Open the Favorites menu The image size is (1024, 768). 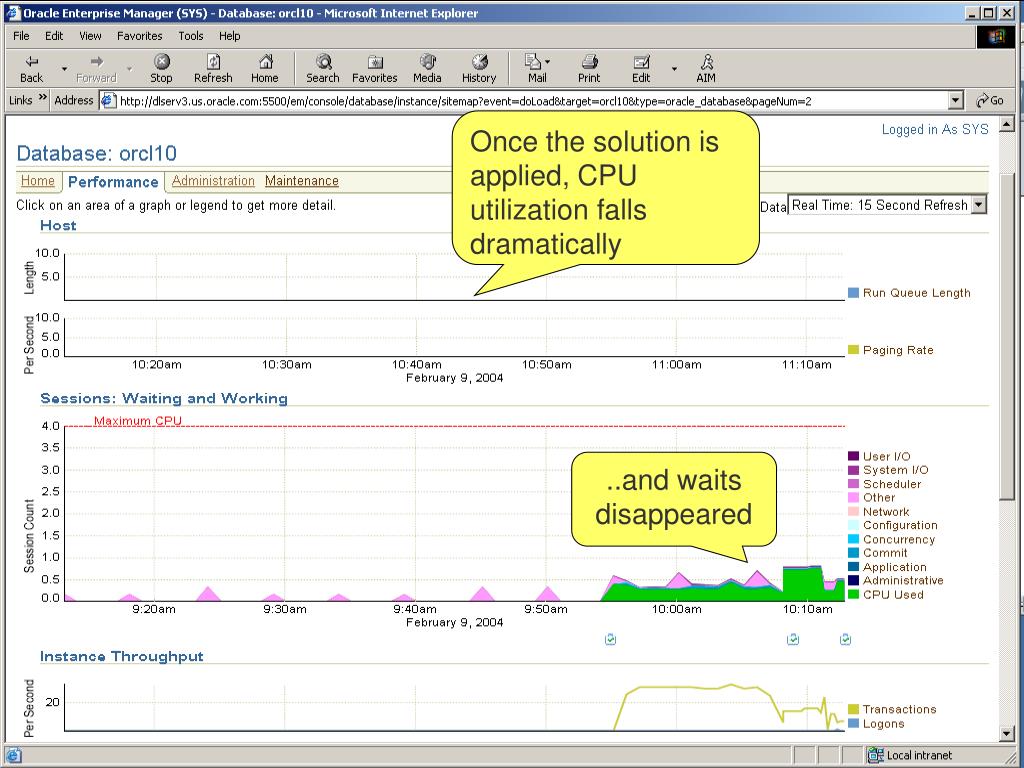click(x=140, y=36)
